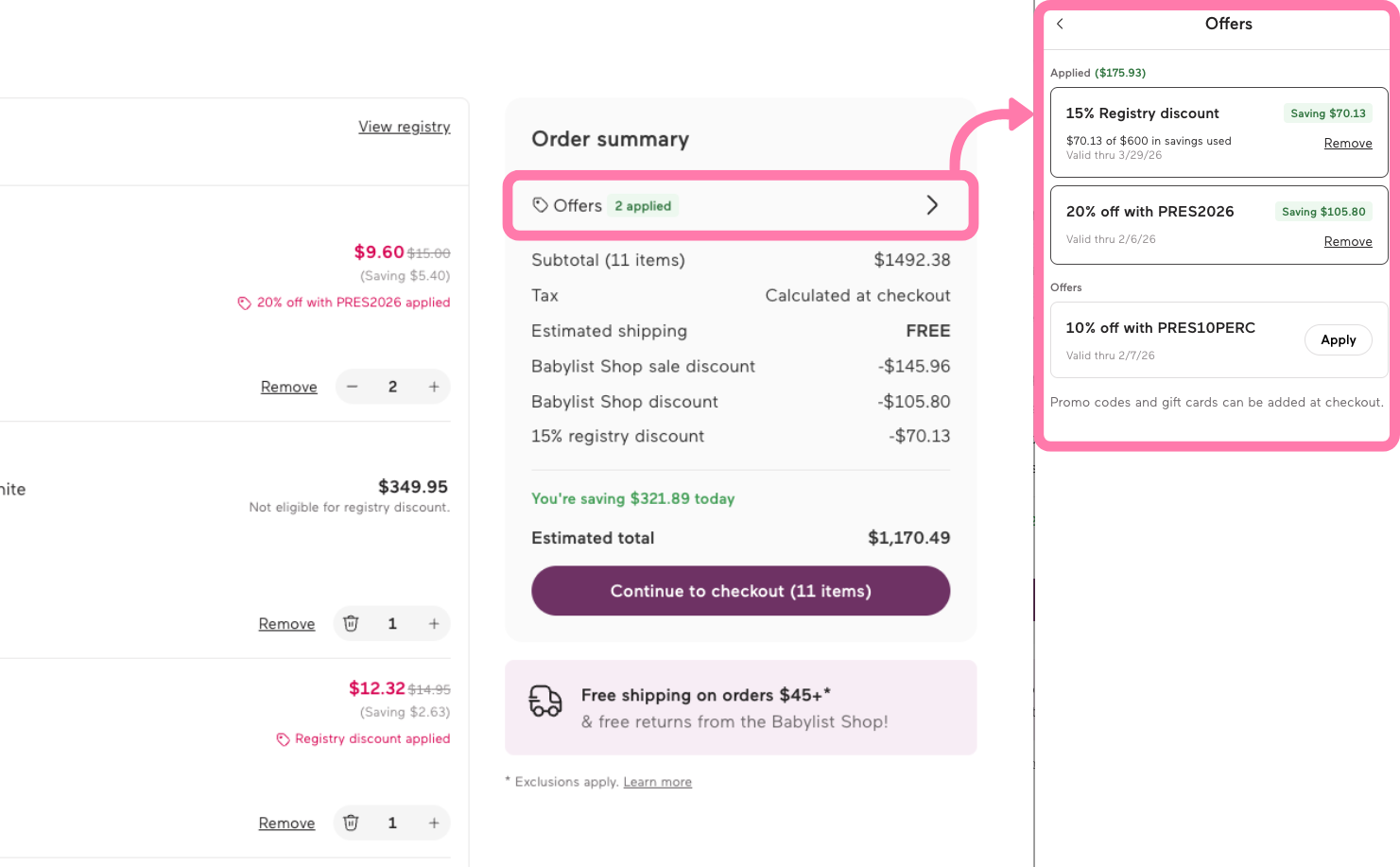Add one more of the $12.32 item
Viewport: 1400px width, 867px height.
pos(434,824)
